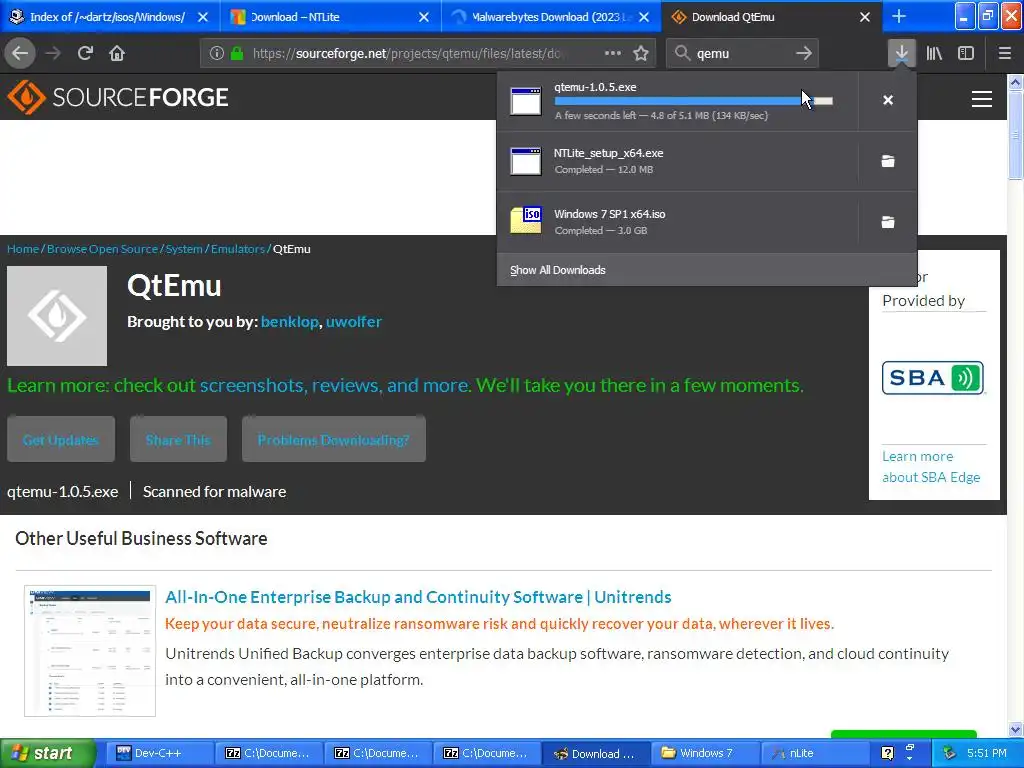Click the qemu search field

[741, 53]
